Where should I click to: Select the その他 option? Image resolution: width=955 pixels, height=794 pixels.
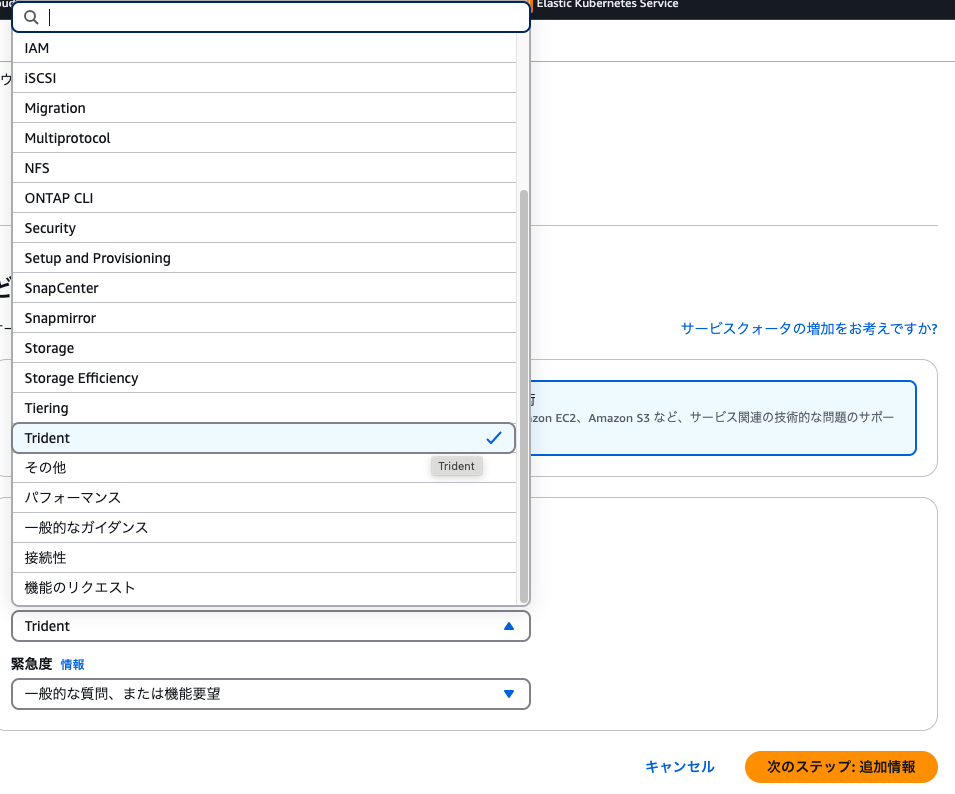point(264,468)
